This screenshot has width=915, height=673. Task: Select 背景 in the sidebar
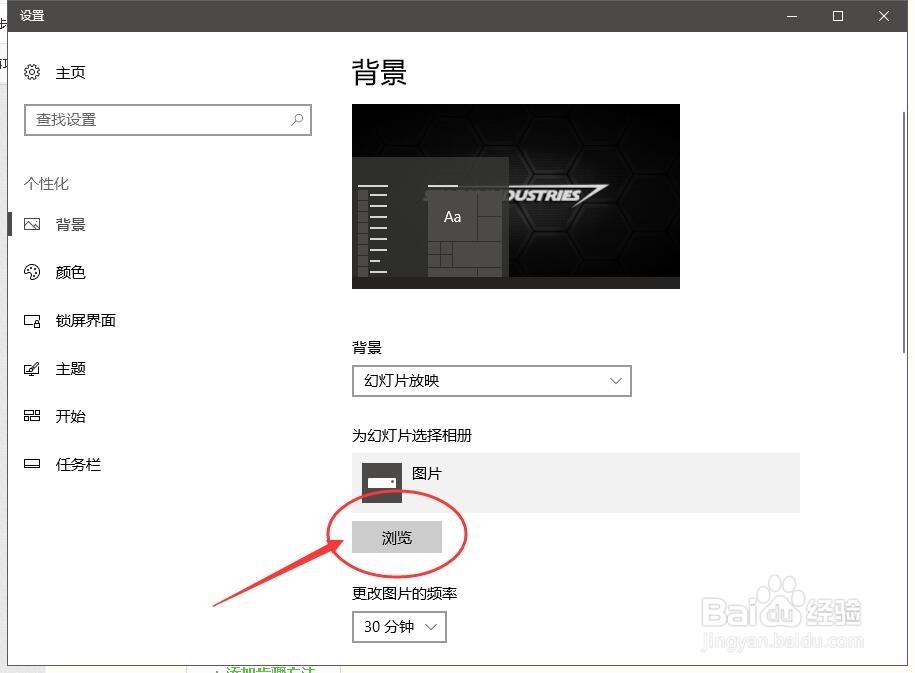pyautogui.click(x=71, y=224)
